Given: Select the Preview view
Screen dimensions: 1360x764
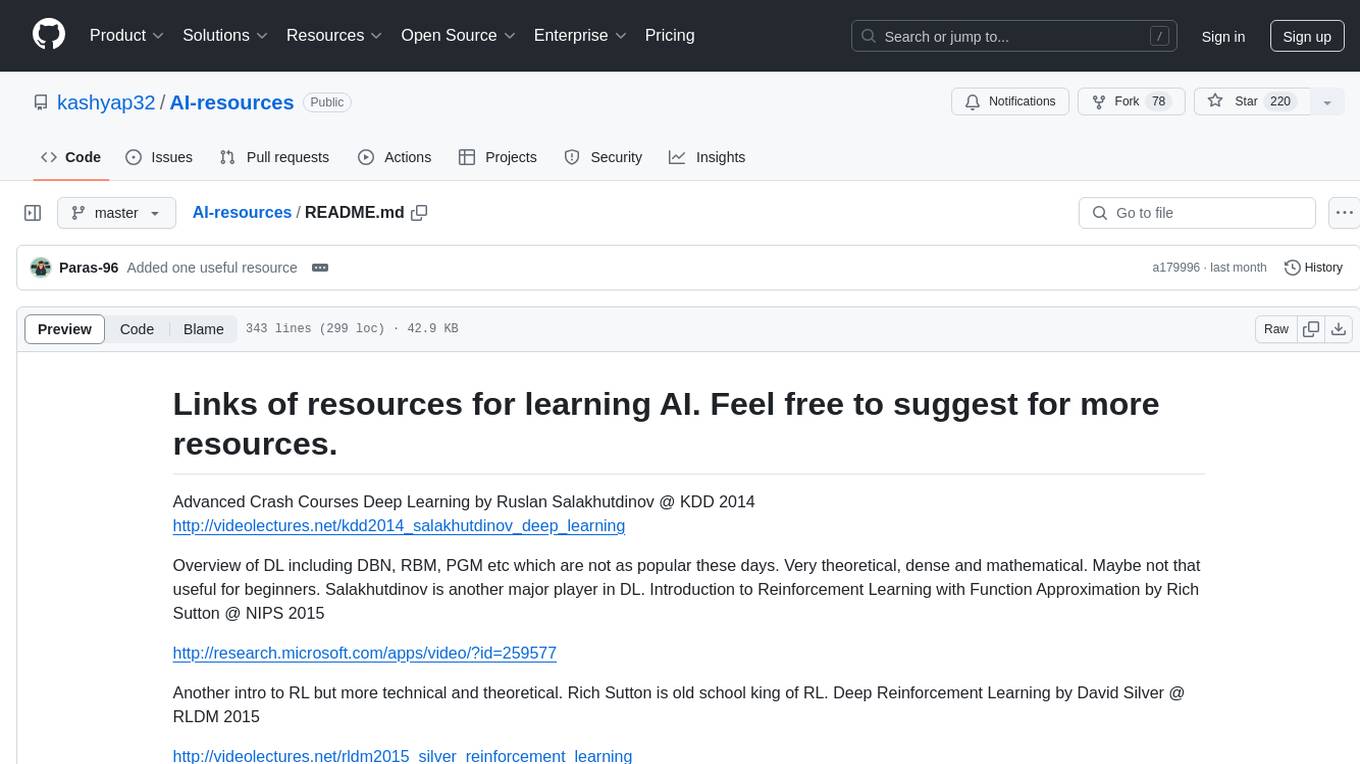Looking at the screenshot, I should point(65,329).
